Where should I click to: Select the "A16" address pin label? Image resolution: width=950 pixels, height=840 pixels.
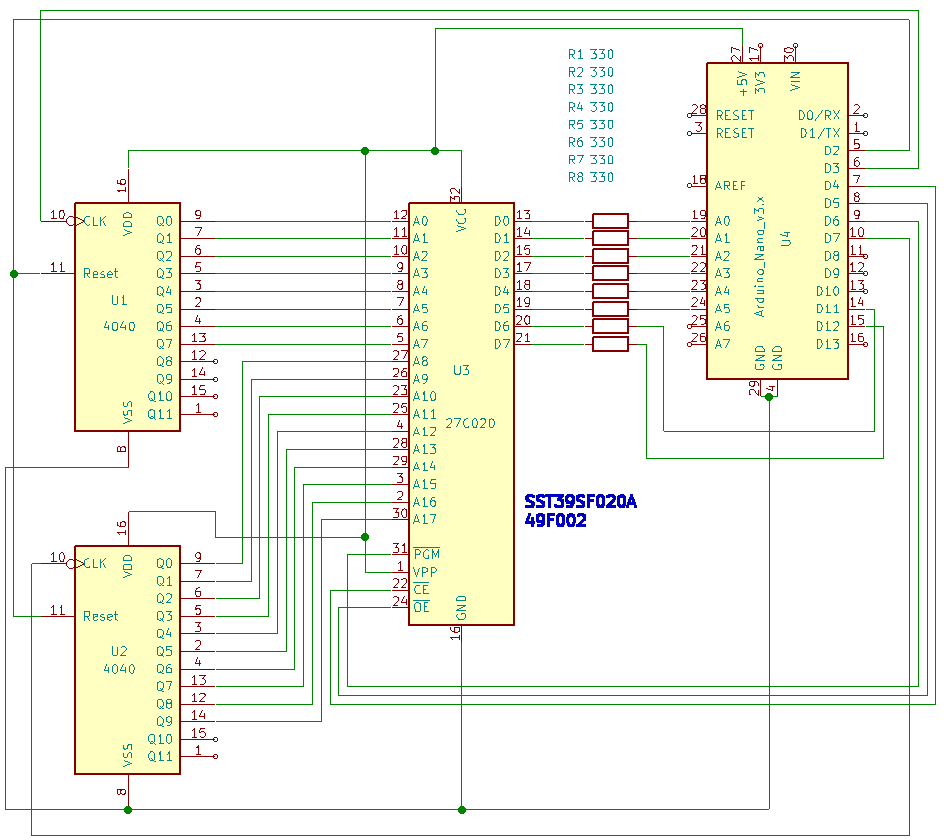[425, 502]
